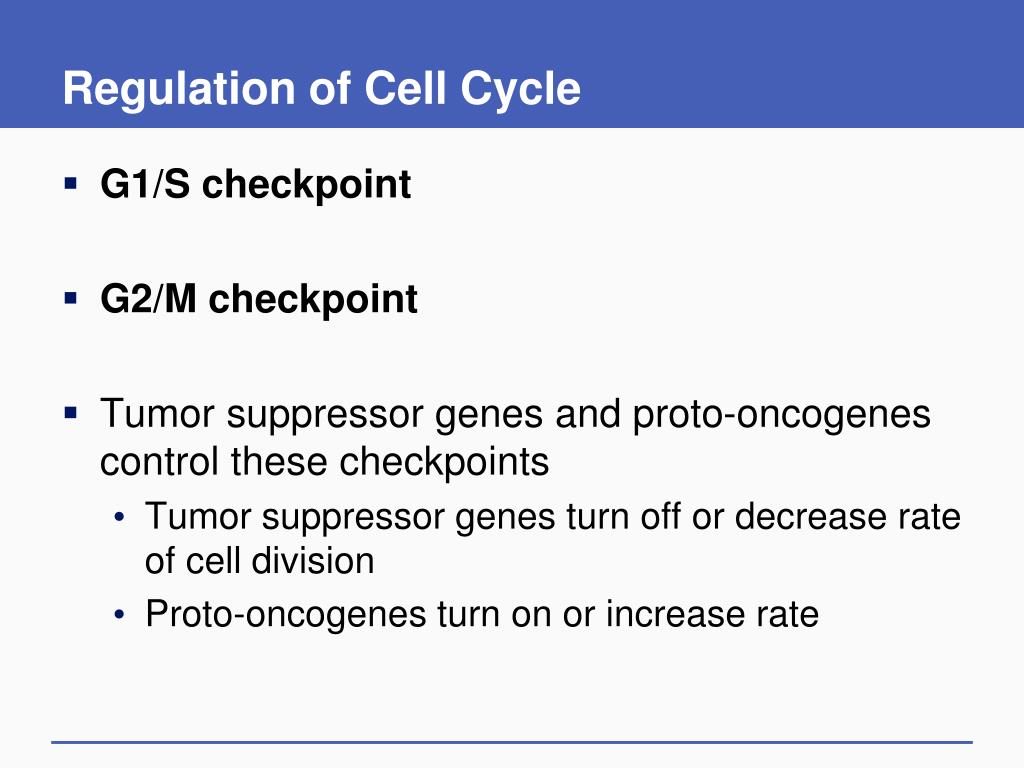1024x768 pixels.
Task: Click the word 'checkpoint' after G2/M
Action: click(x=313, y=300)
